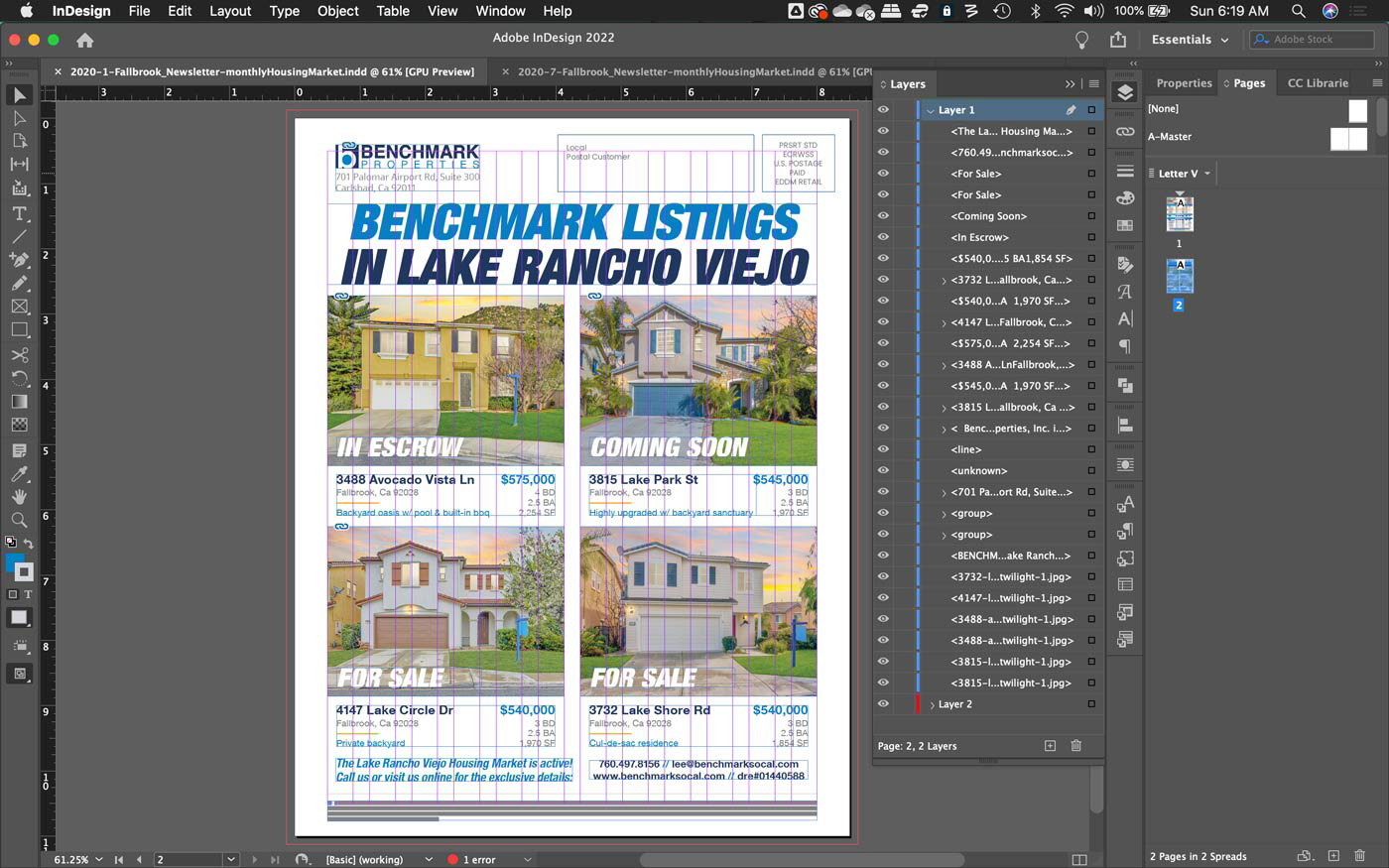Expand Layer 2 disclosure triangle
Image resolution: width=1389 pixels, height=868 pixels.
(931, 704)
